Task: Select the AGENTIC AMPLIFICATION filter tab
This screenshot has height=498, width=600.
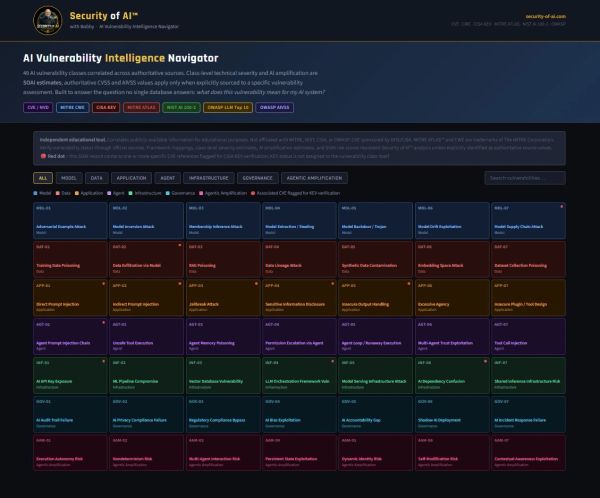Action: click(x=315, y=178)
